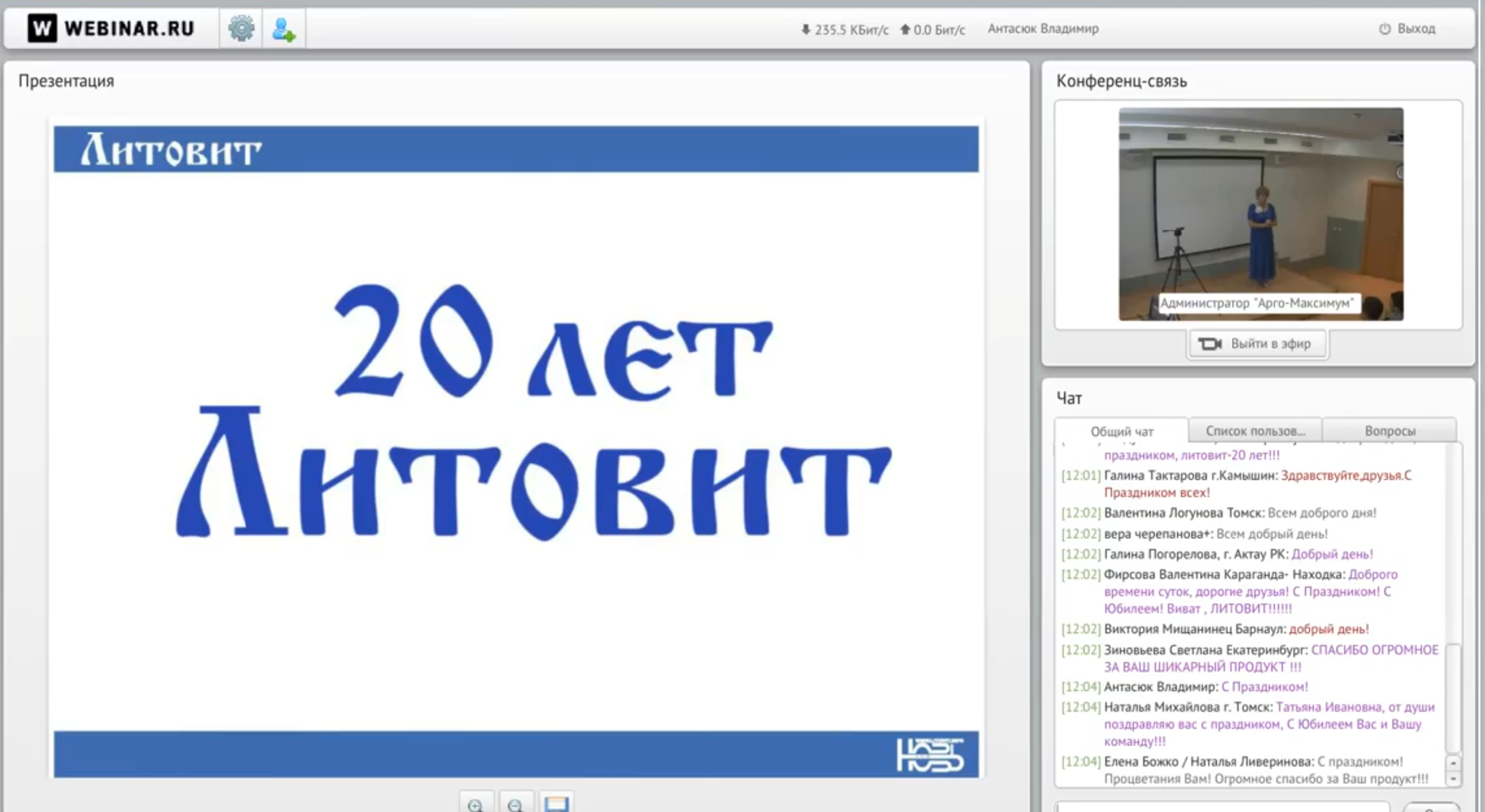Click the chat message input field
1485x812 pixels.
[1222, 807]
